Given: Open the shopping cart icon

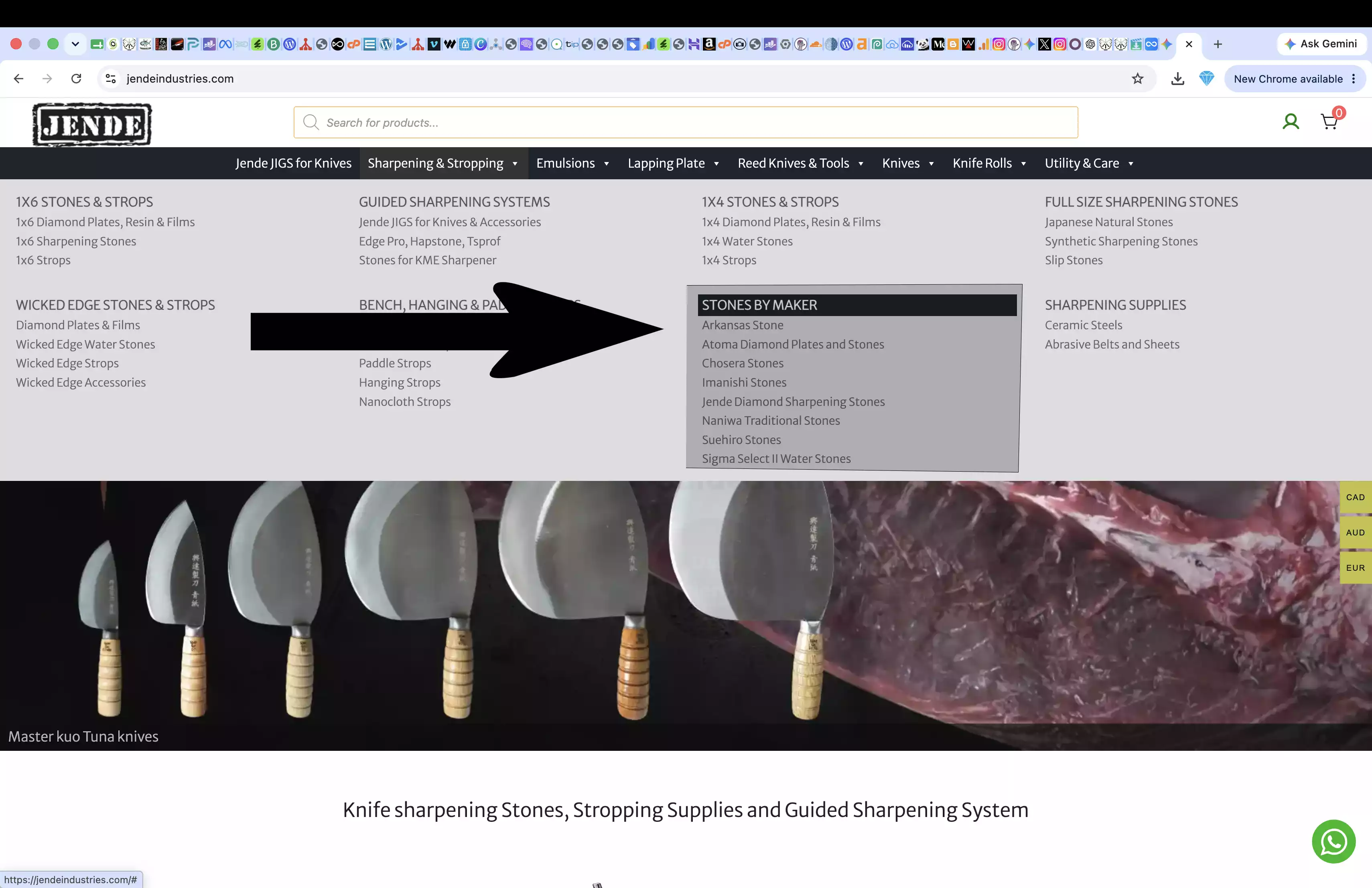Looking at the screenshot, I should pos(1329,122).
